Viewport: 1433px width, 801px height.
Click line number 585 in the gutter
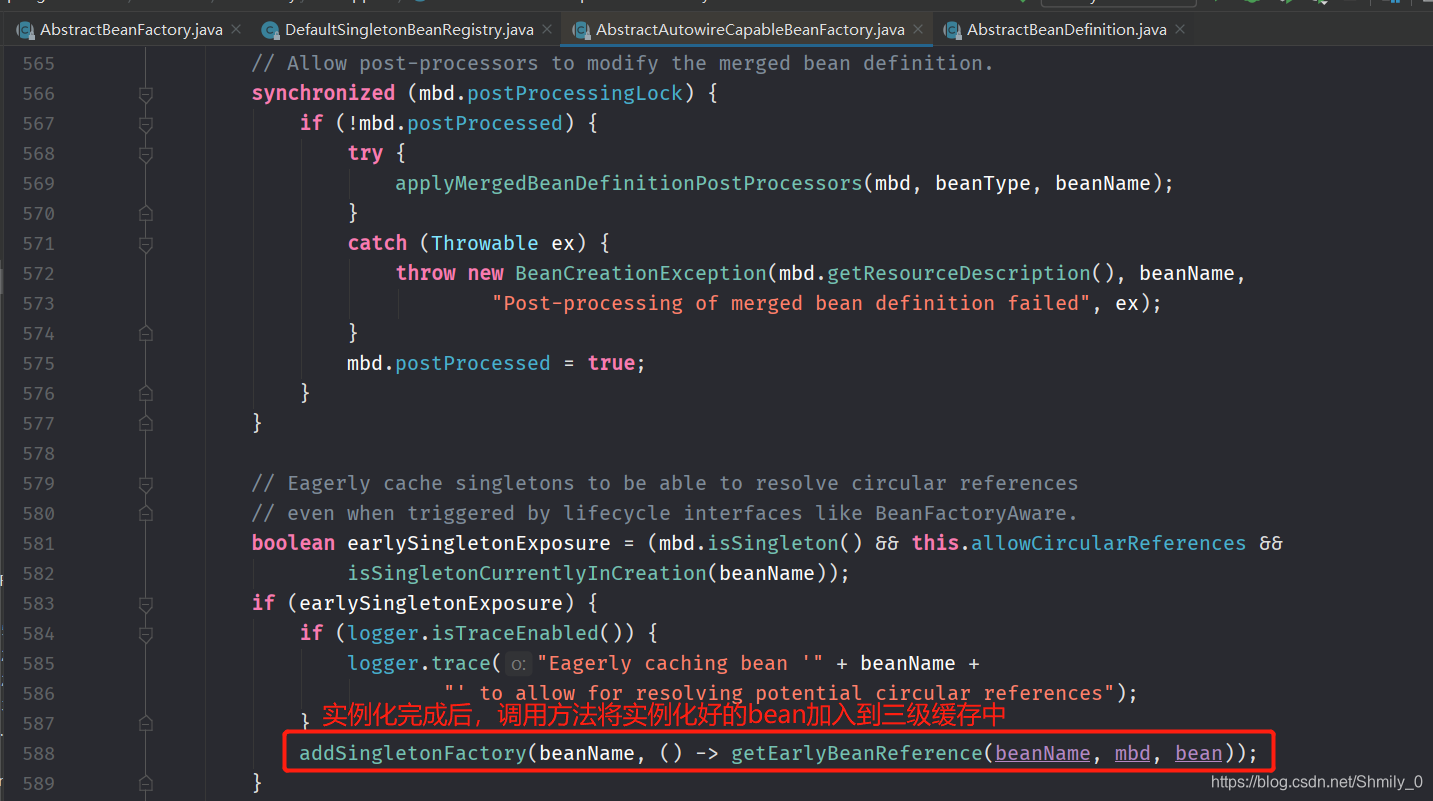pyautogui.click(x=38, y=663)
